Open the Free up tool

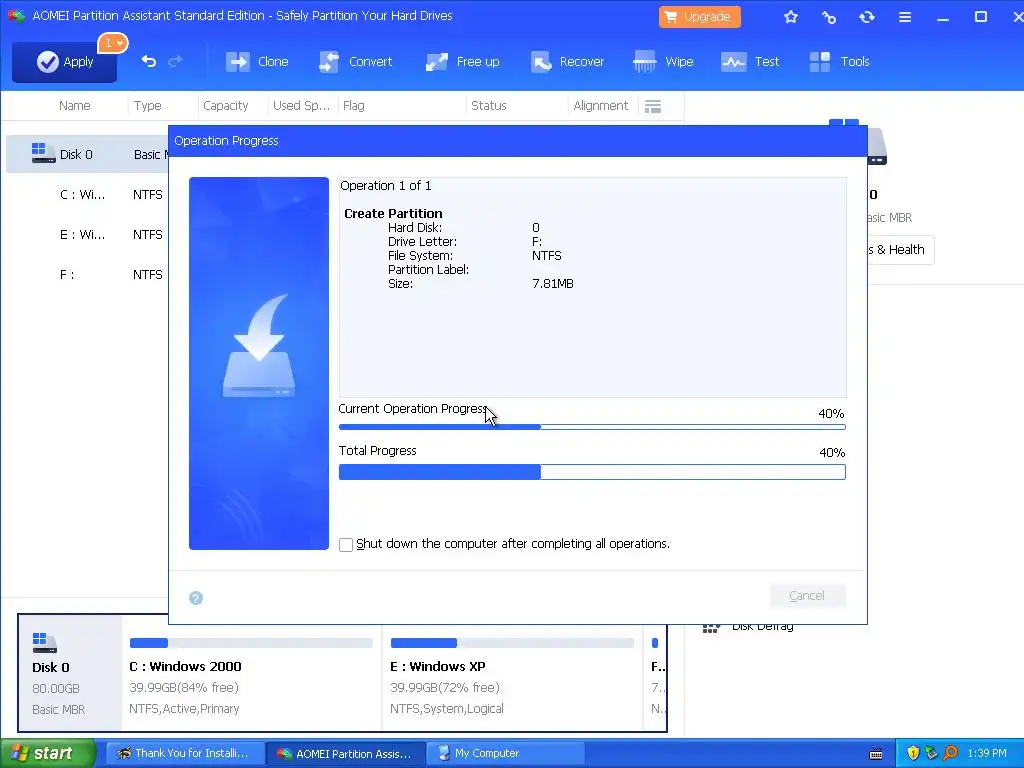click(462, 62)
